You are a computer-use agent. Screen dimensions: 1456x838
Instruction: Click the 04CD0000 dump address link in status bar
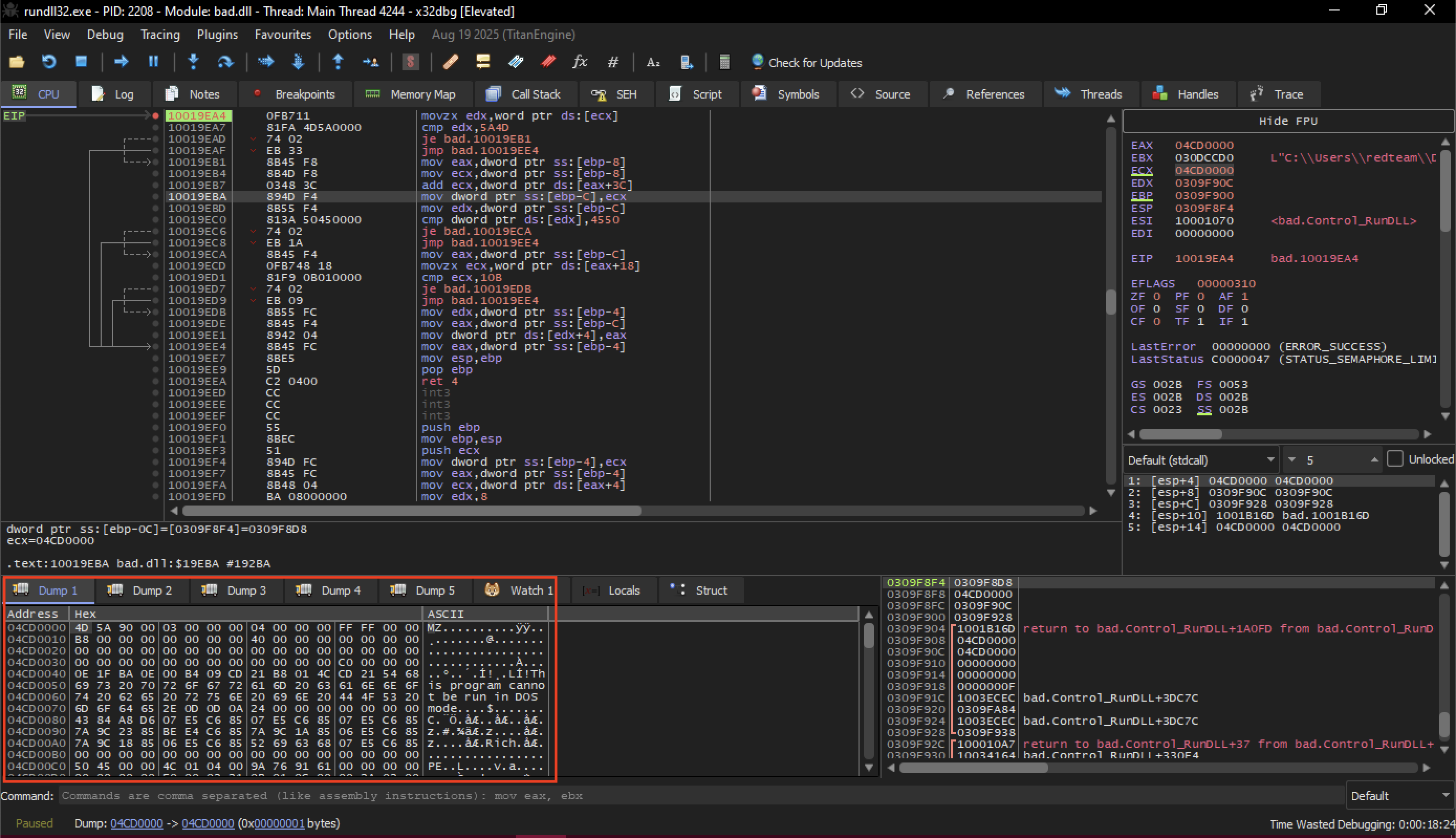(x=136, y=824)
